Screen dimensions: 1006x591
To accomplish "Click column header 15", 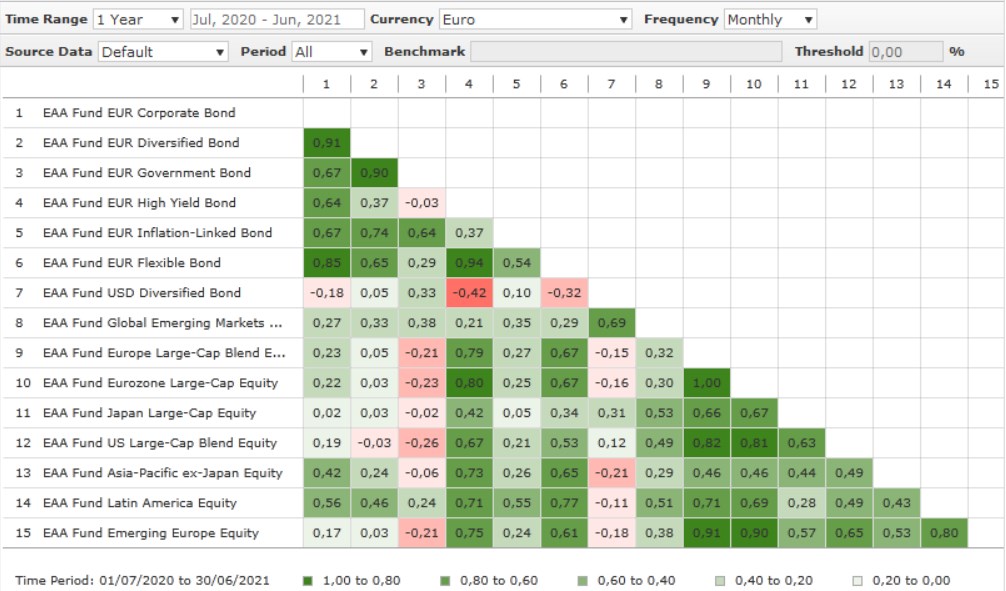I will coord(990,85).
